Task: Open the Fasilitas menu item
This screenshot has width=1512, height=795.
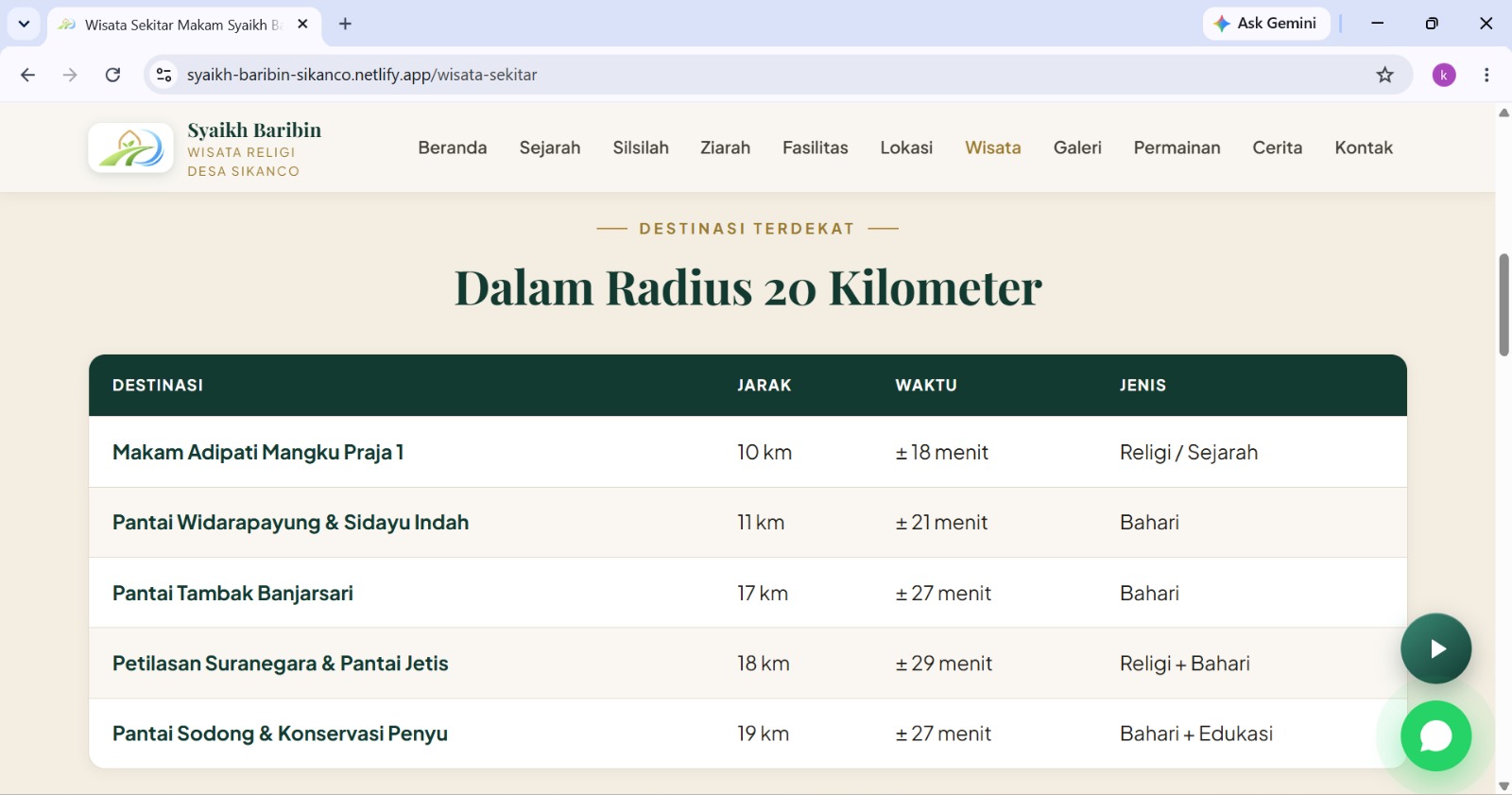Action: (x=816, y=147)
